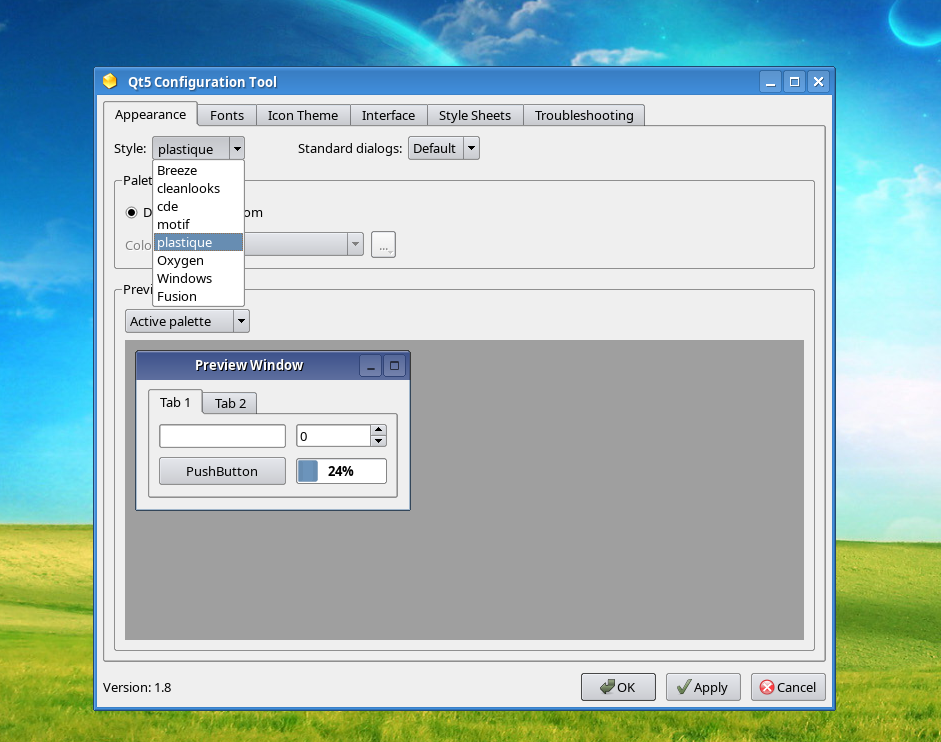Click the Version: 1.8 label

(137, 687)
